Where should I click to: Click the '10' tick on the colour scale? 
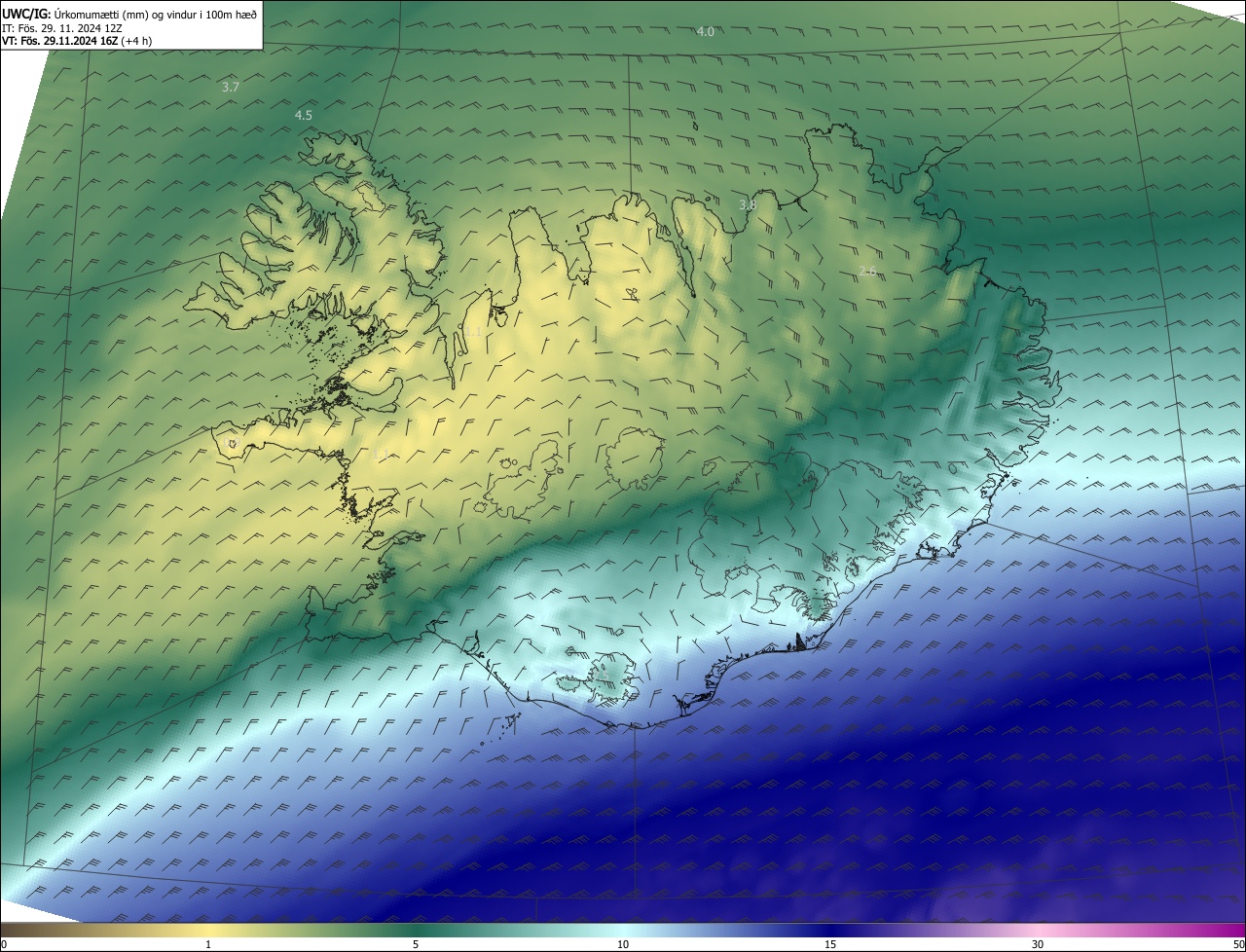pyautogui.click(x=623, y=944)
